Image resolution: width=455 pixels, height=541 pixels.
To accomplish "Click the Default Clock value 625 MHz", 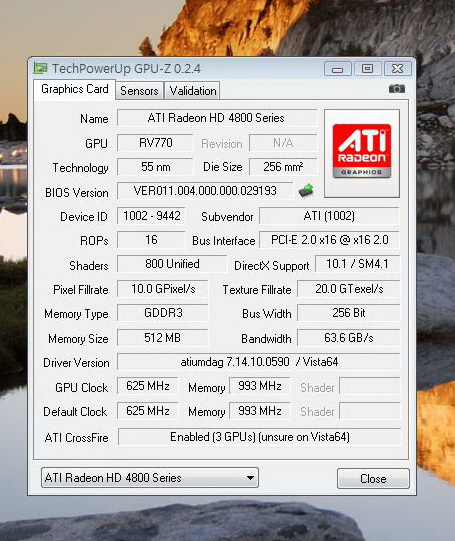I will [148, 411].
